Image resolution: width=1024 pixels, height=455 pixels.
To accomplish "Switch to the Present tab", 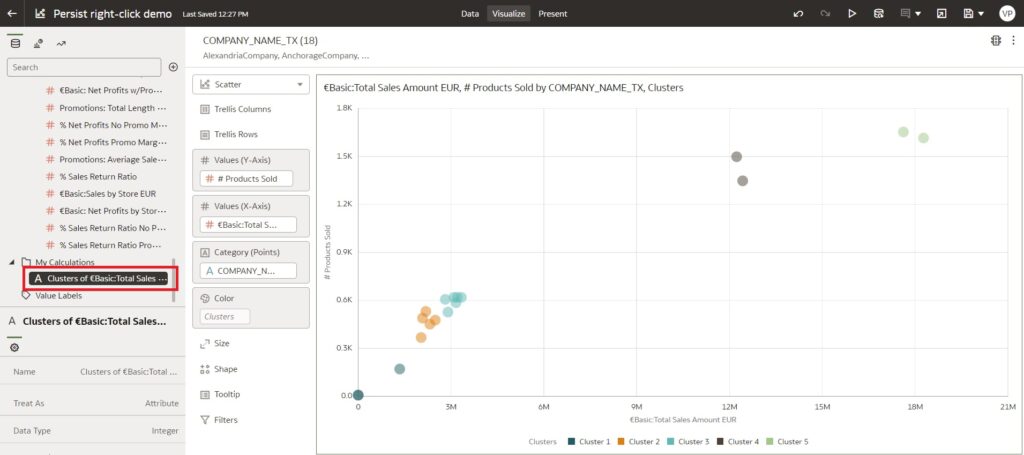I will click(552, 13).
